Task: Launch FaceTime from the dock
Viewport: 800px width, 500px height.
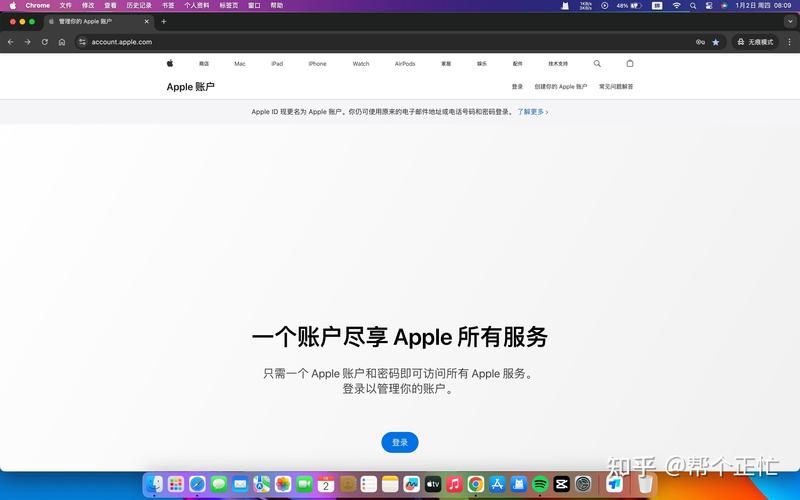Action: [304, 484]
